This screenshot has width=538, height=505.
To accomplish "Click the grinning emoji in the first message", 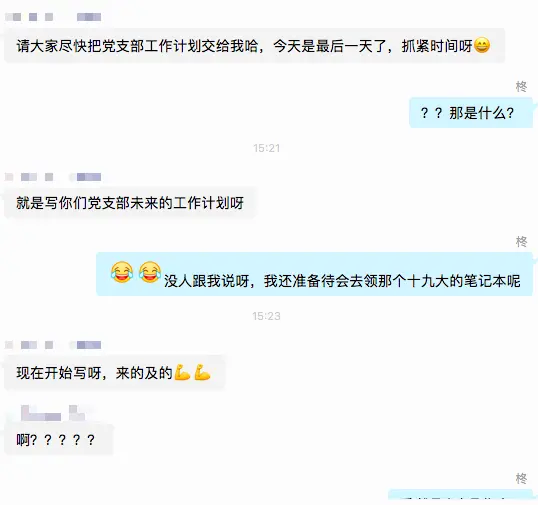I will pos(482,46).
